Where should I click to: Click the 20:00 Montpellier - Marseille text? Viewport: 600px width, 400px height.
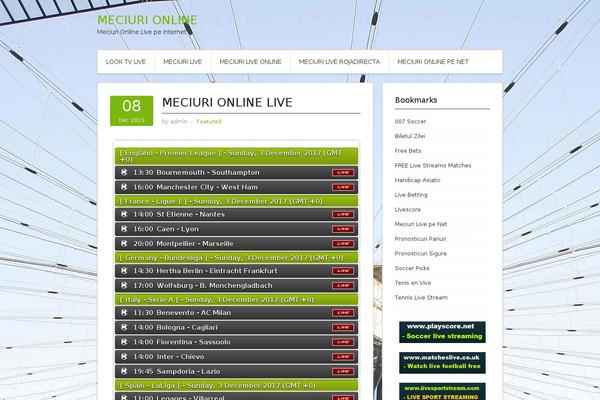(x=183, y=243)
